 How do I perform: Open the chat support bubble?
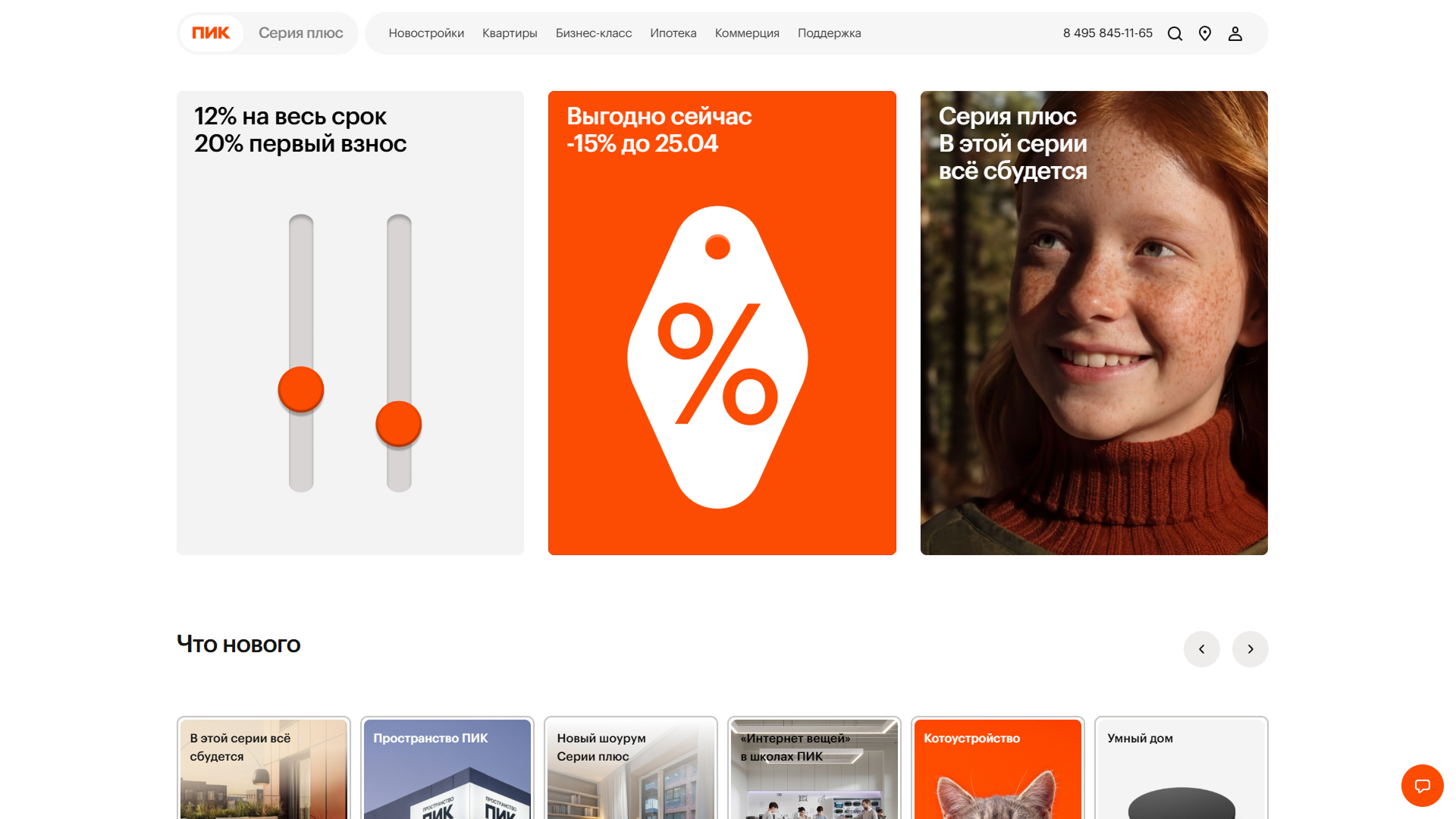1422,786
